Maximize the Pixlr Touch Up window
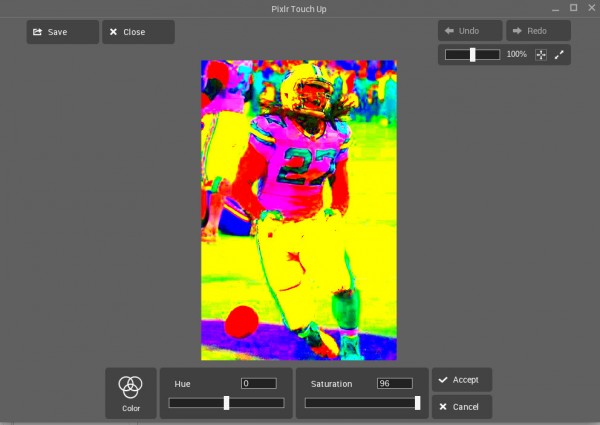Viewport: 600px width, 425px height. [x=573, y=8]
